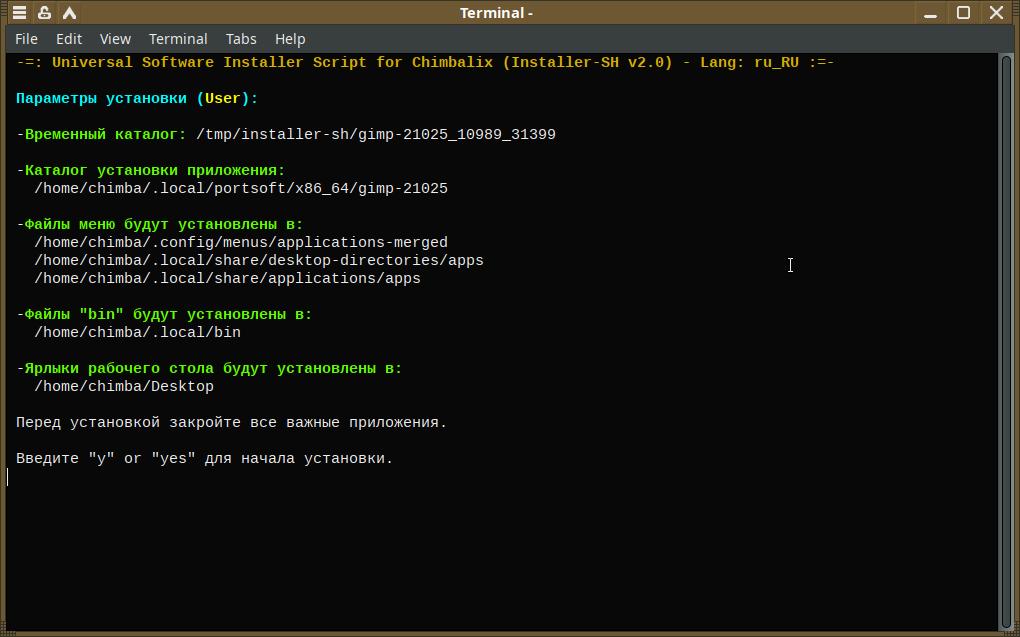Viewport: 1020px width, 637px height.
Task: Click the '-Временный каталог:' label
Action: point(101,135)
